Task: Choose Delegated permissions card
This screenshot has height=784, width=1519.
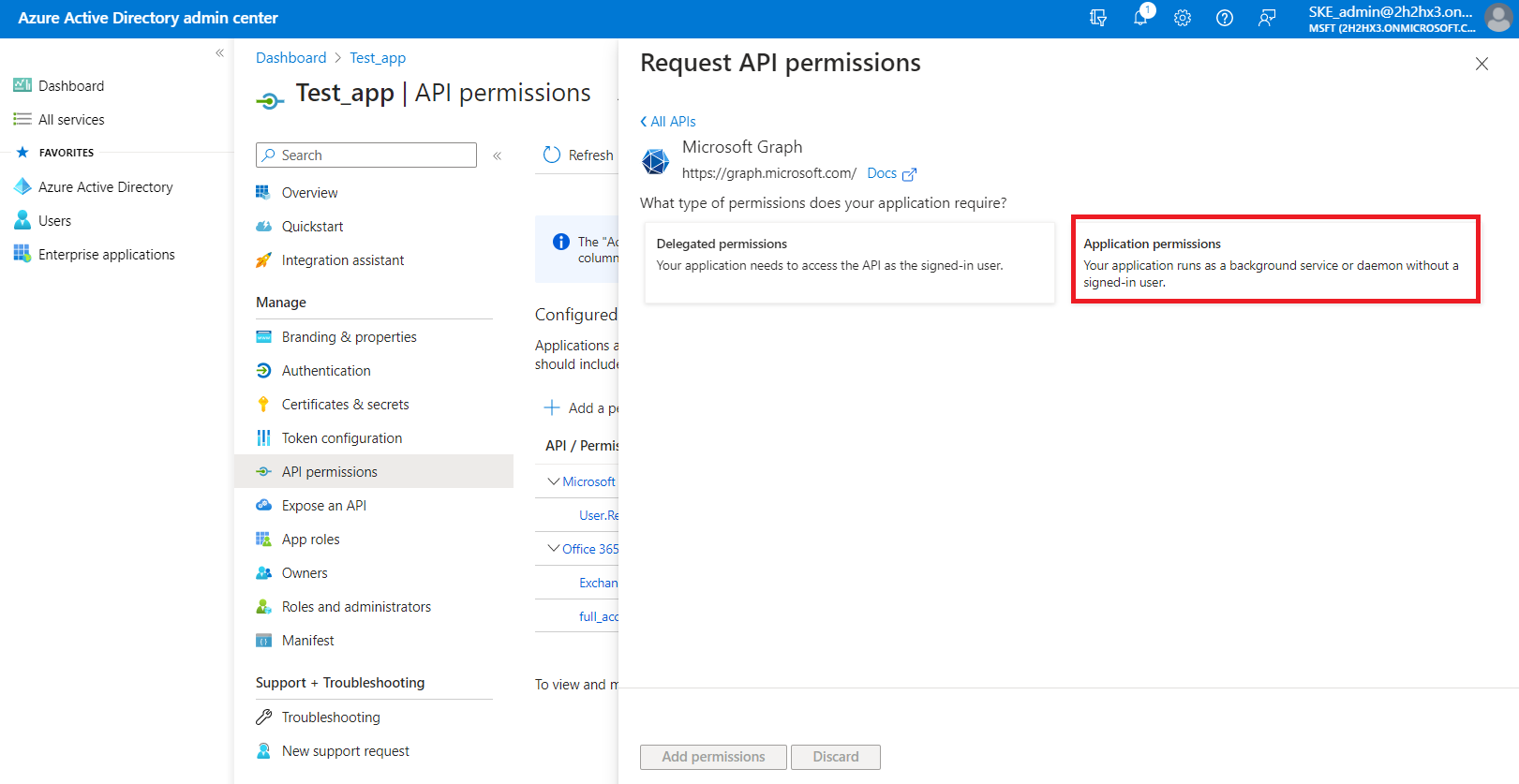Action: pos(848,261)
